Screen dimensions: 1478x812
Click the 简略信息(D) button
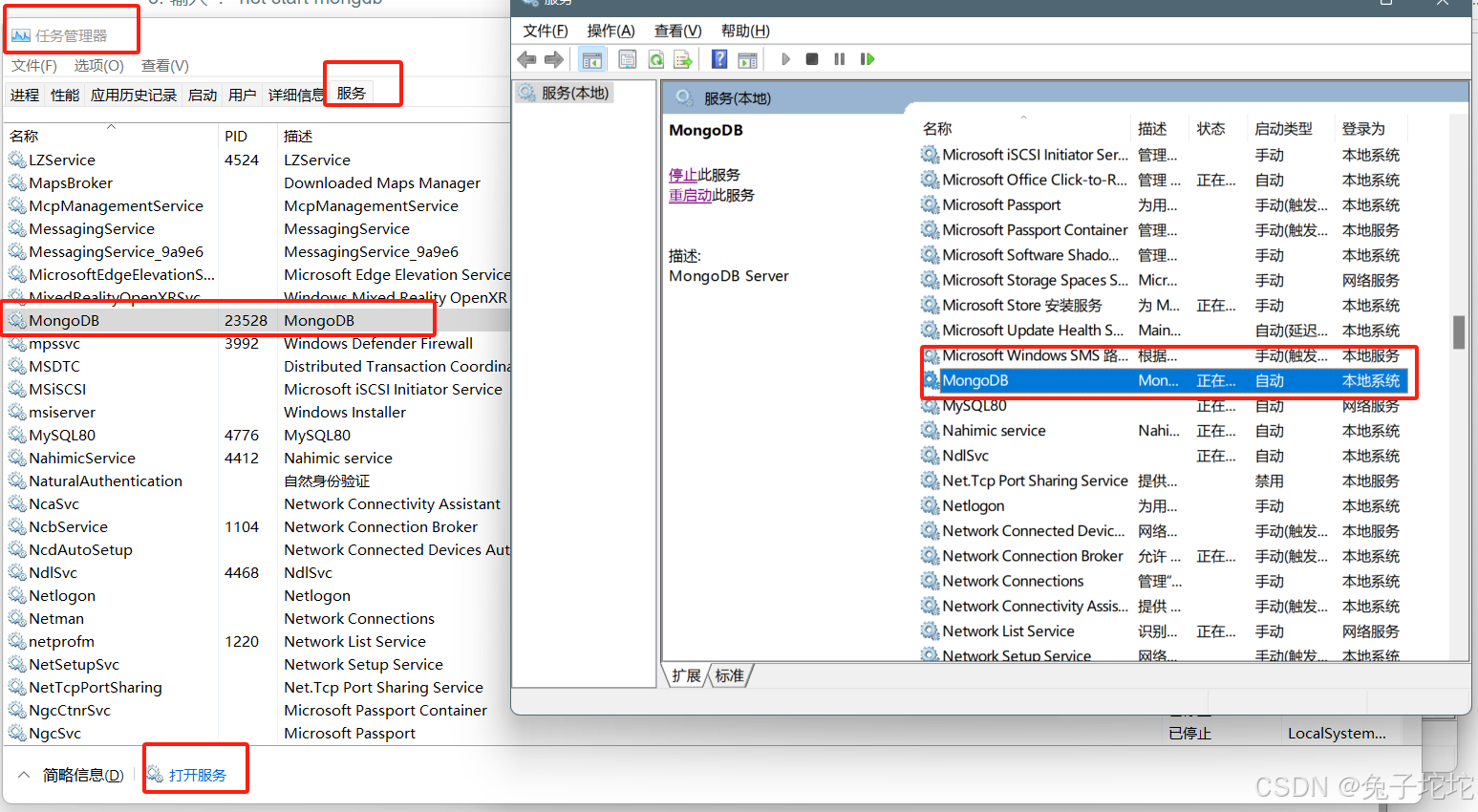(x=83, y=775)
